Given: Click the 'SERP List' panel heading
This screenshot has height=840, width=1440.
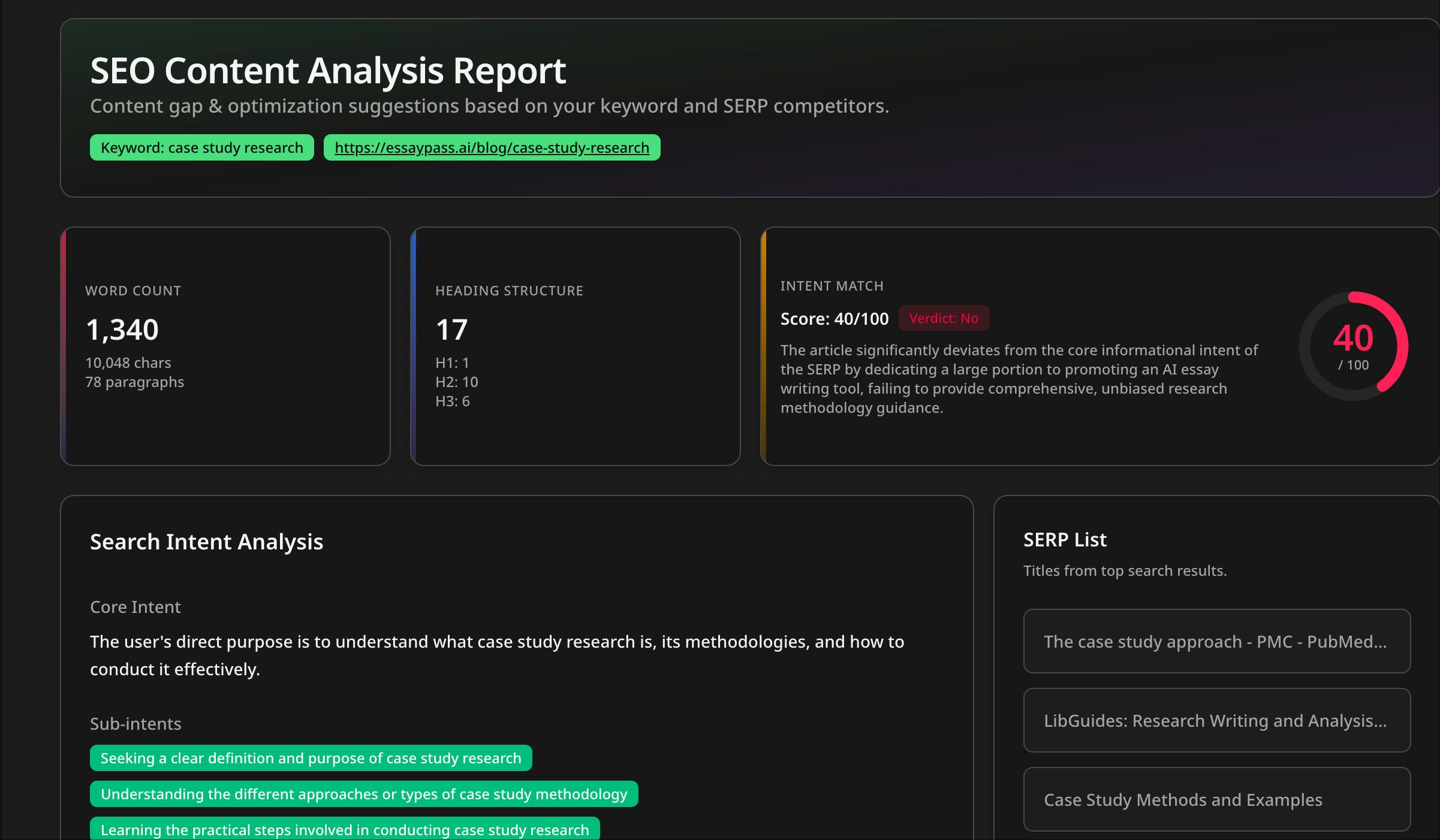Looking at the screenshot, I should tap(1065, 539).
